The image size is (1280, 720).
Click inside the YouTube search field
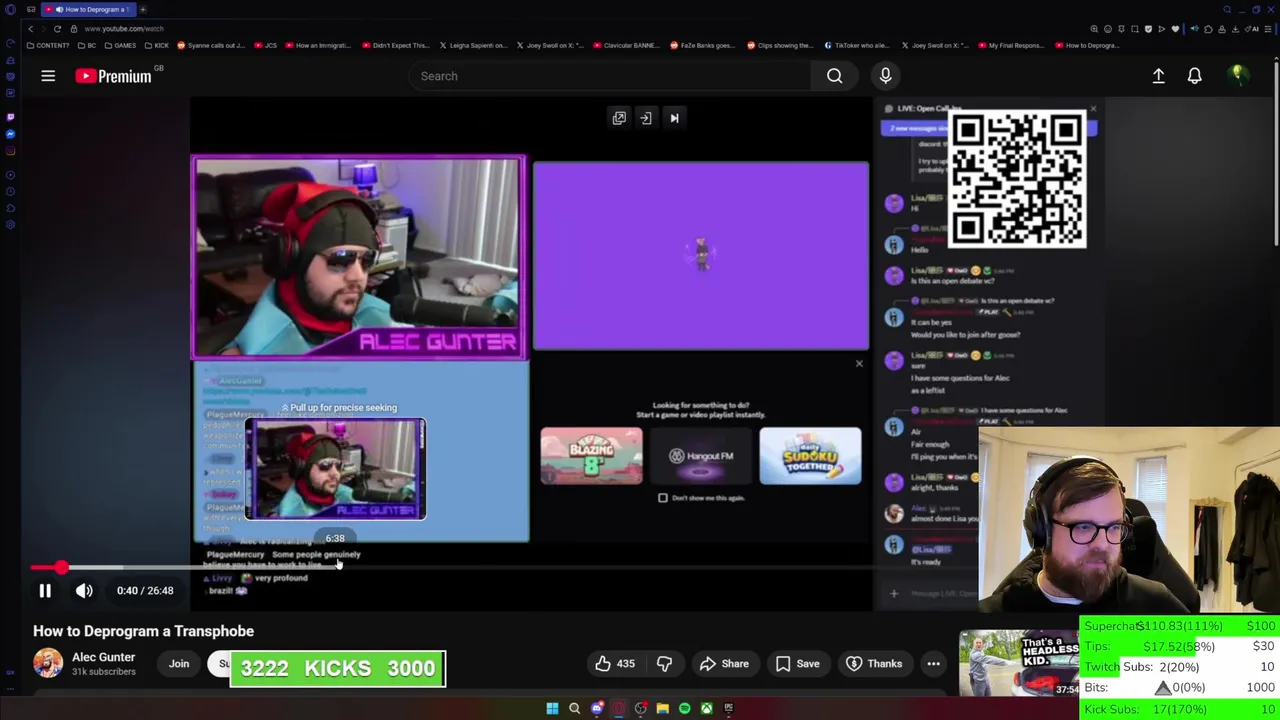point(610,76)
